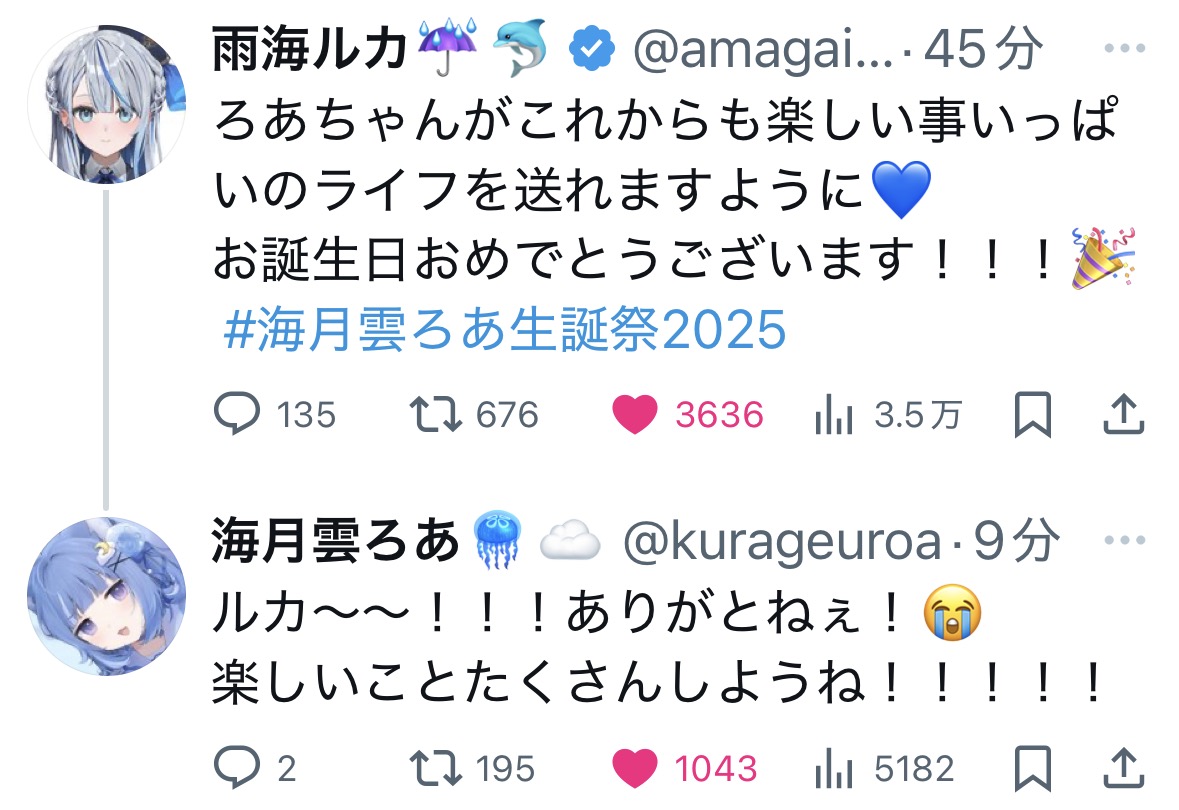1179x810 pixels.
Task: Open the #海月雲ろあ生誕祭2025 hashtag
Action: [x=505, y=329]
